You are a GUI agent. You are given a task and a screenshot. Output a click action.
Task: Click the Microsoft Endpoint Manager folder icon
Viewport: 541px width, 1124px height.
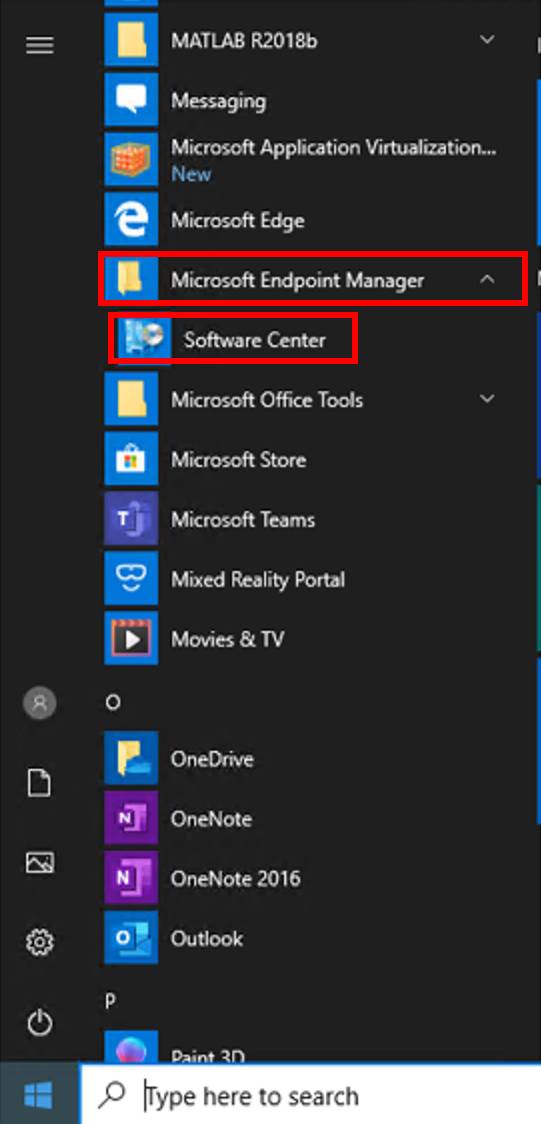click(x=131, y=280)
